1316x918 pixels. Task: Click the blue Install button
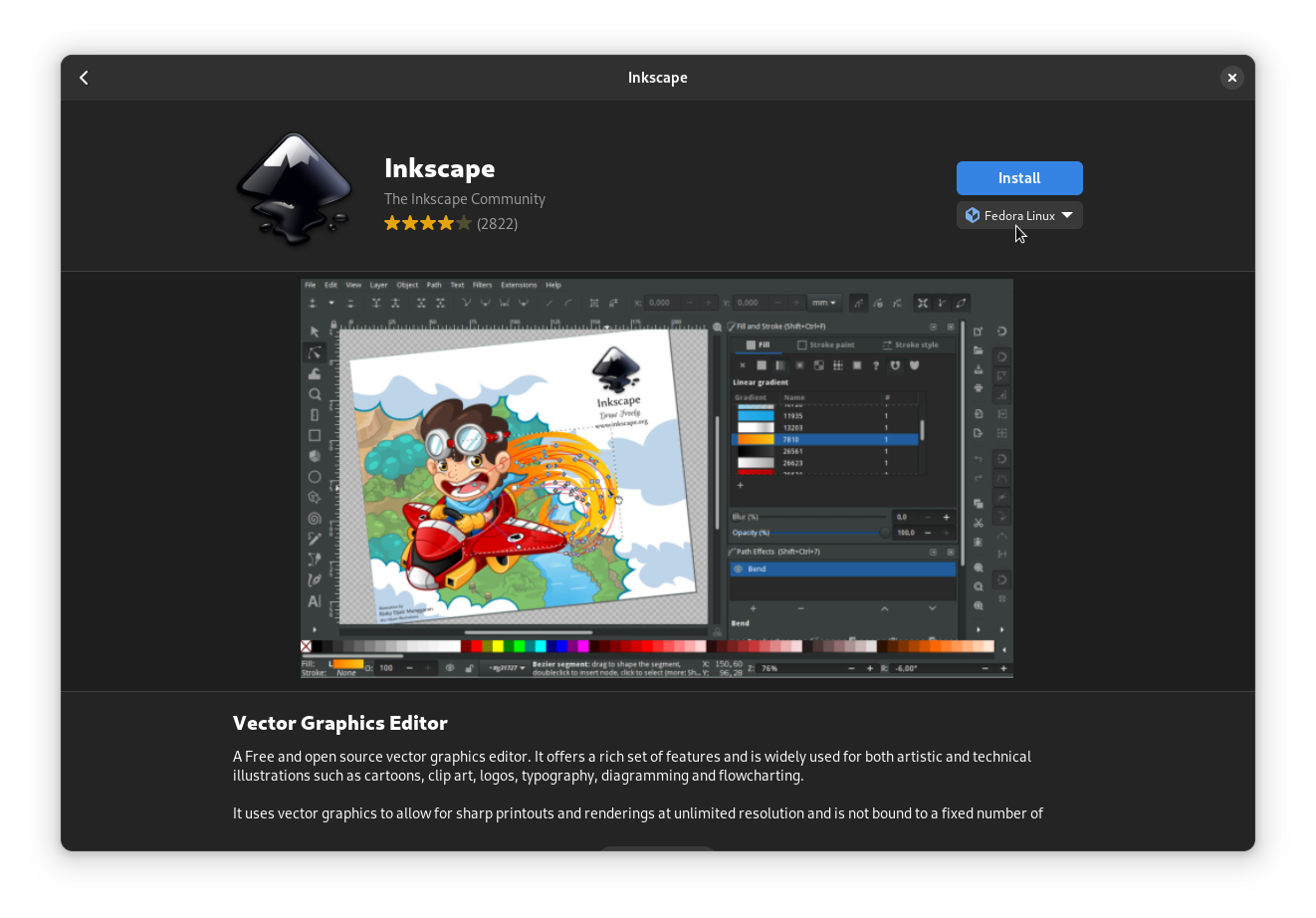click(x=1019, y=178)
